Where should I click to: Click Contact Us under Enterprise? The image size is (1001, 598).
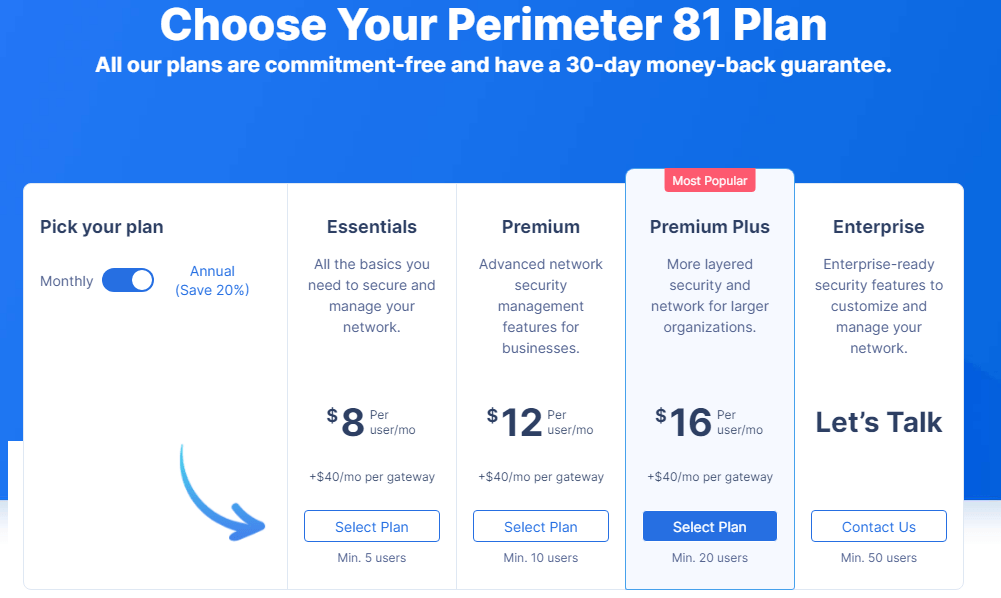pos(878,525)
